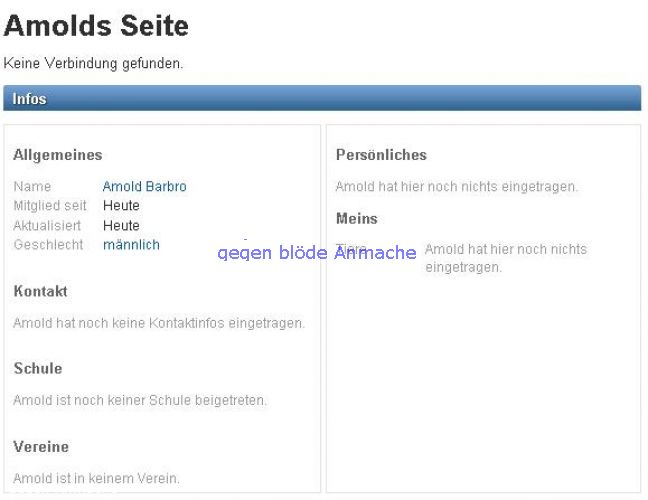Image resolution: width=648 pixels, height=500 pixels.
Task: Select the Allgemeines section heading
Action: click(58, 155)
